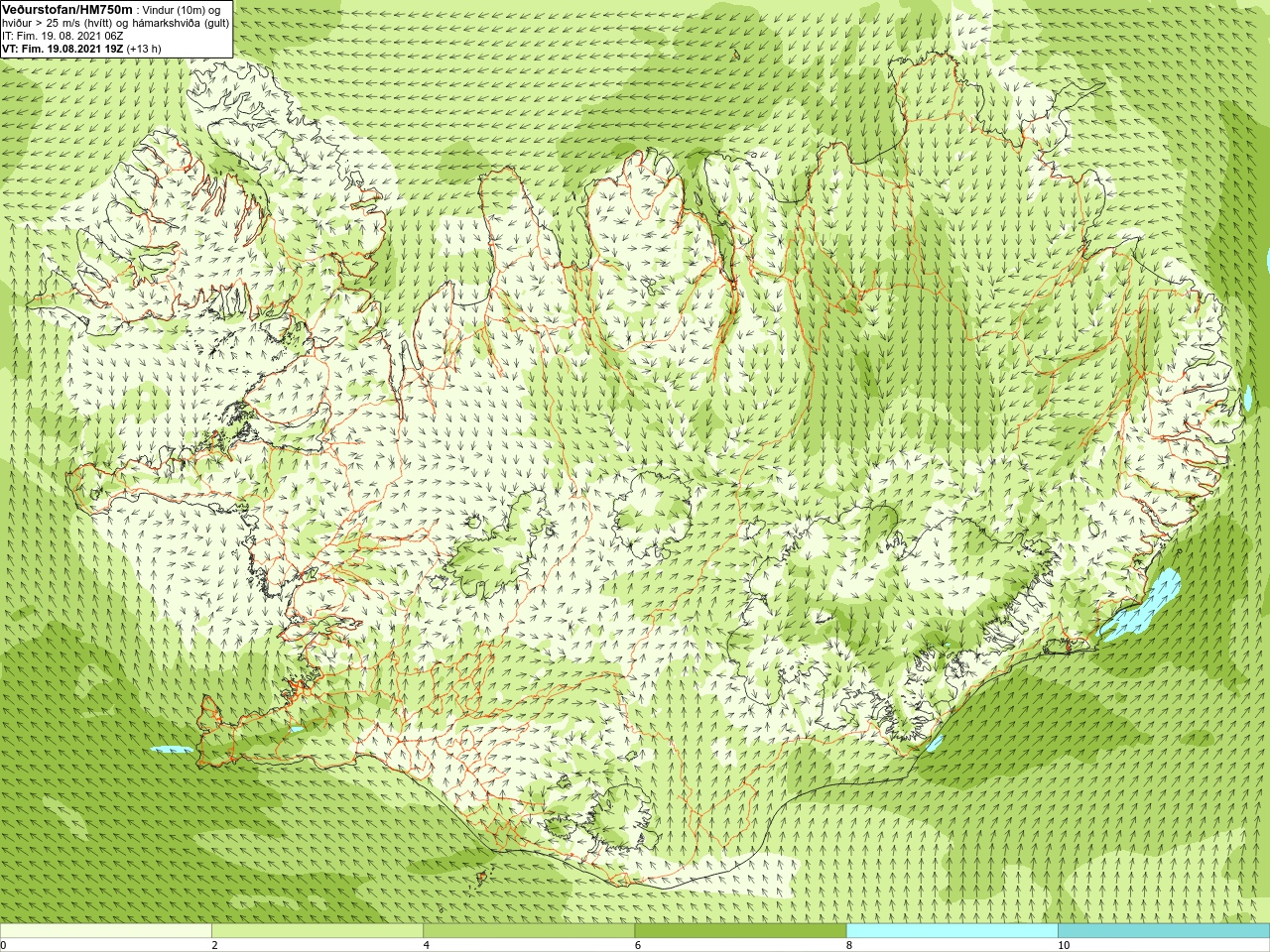Click the 6–8 m/s dark green legend swatch

pyautogui.click(x=740, y=931)
